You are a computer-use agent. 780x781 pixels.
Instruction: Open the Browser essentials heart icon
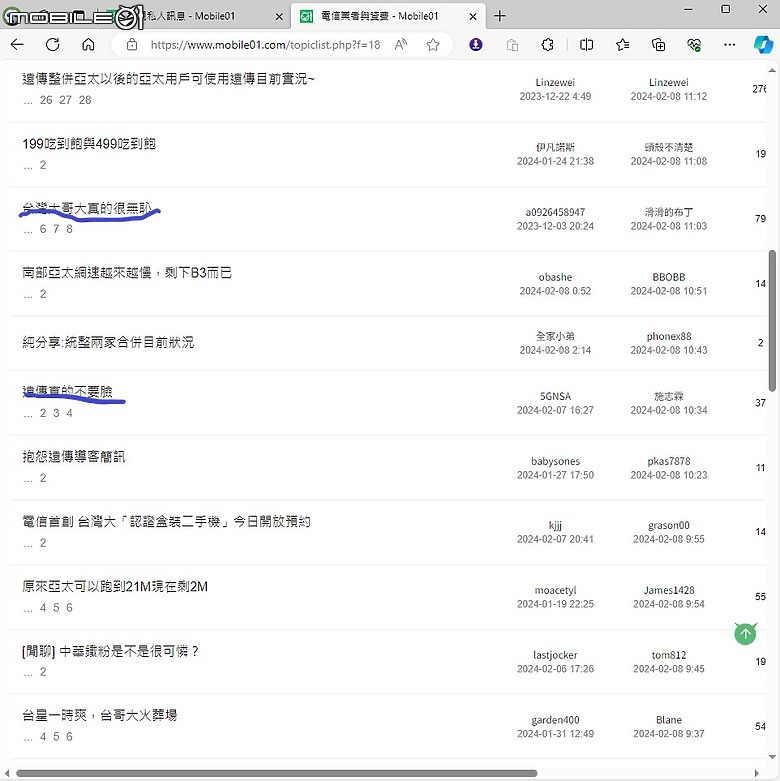[694, 45]
